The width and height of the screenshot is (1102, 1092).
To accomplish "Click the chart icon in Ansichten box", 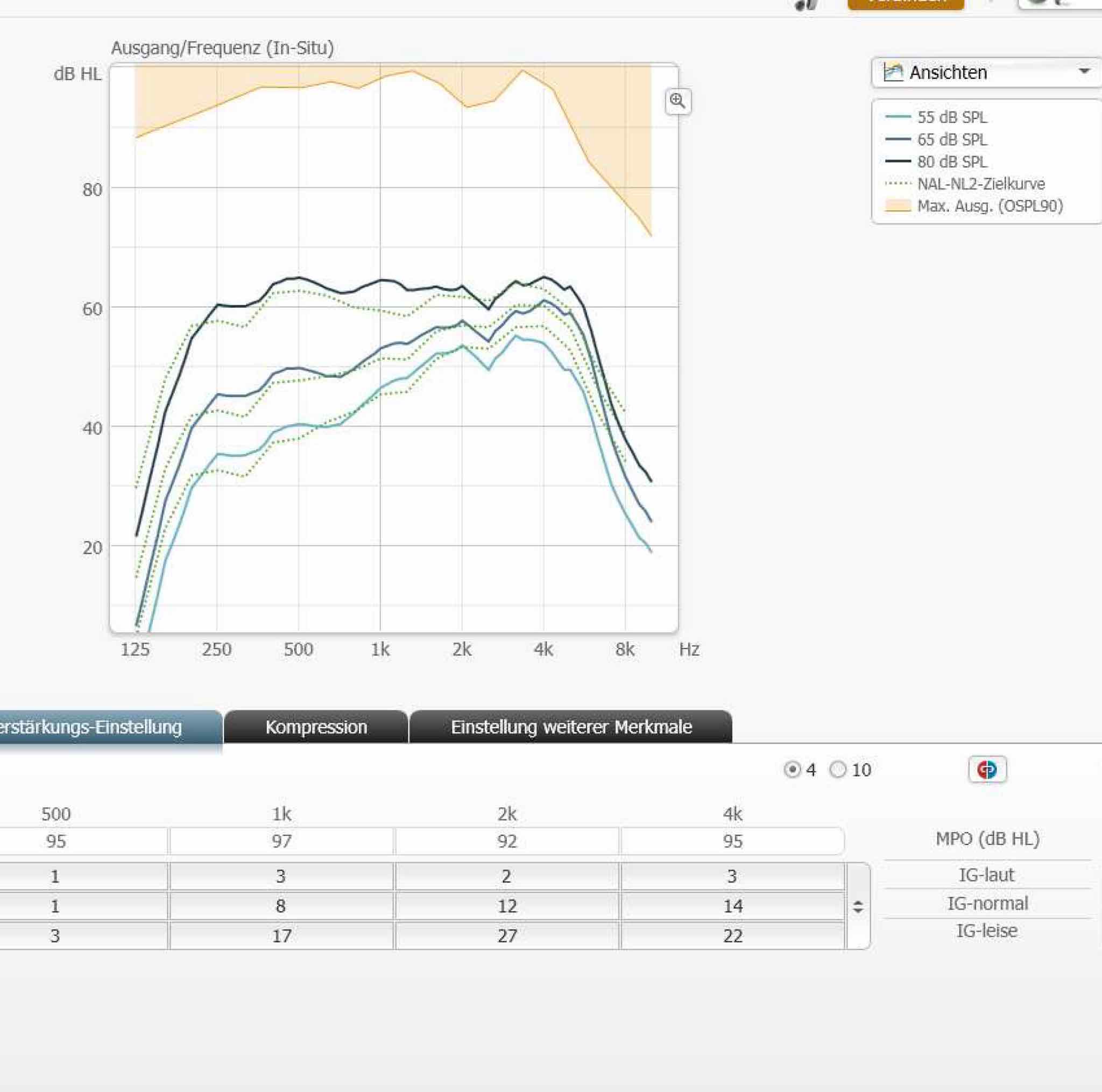I will (893, 73).
